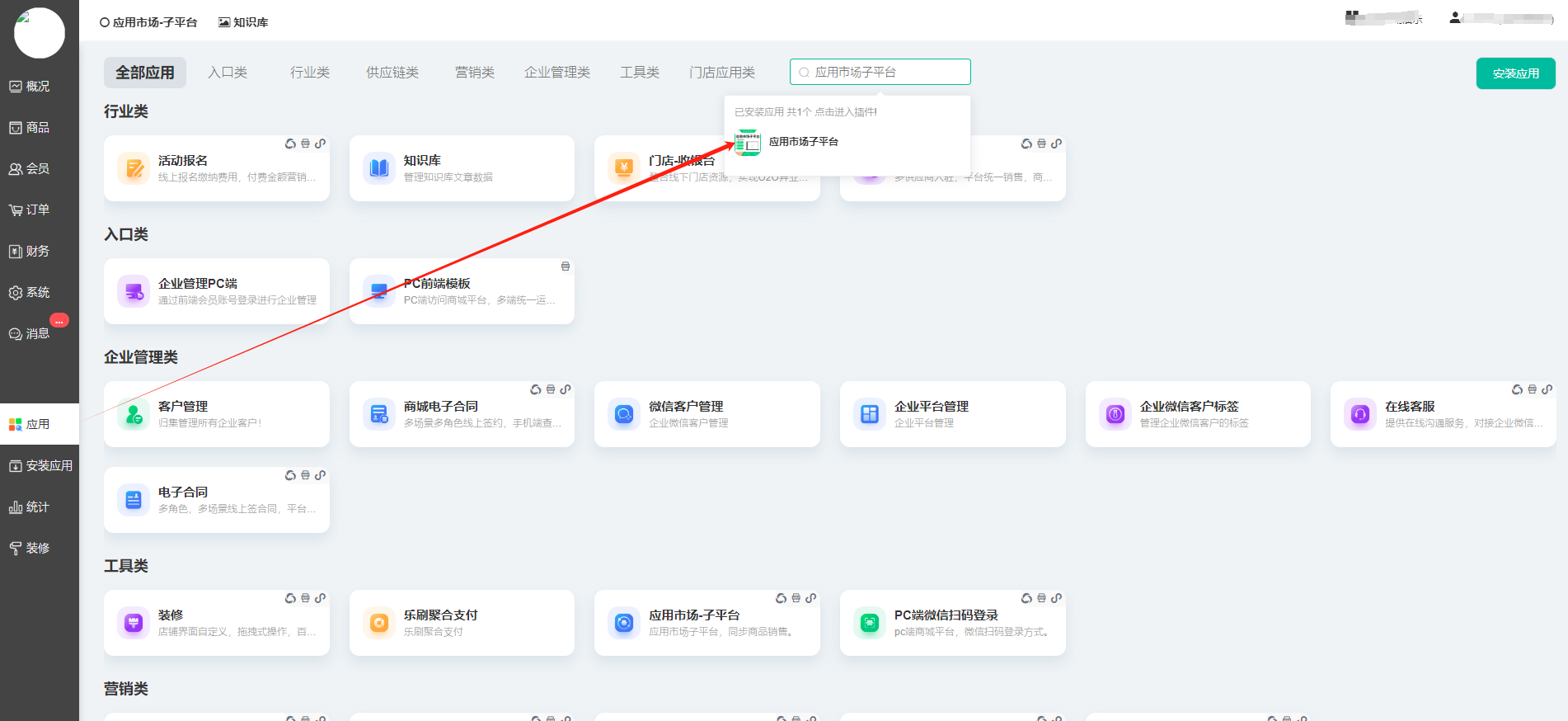Go to 统计 in the sidebar

(38, 507)
